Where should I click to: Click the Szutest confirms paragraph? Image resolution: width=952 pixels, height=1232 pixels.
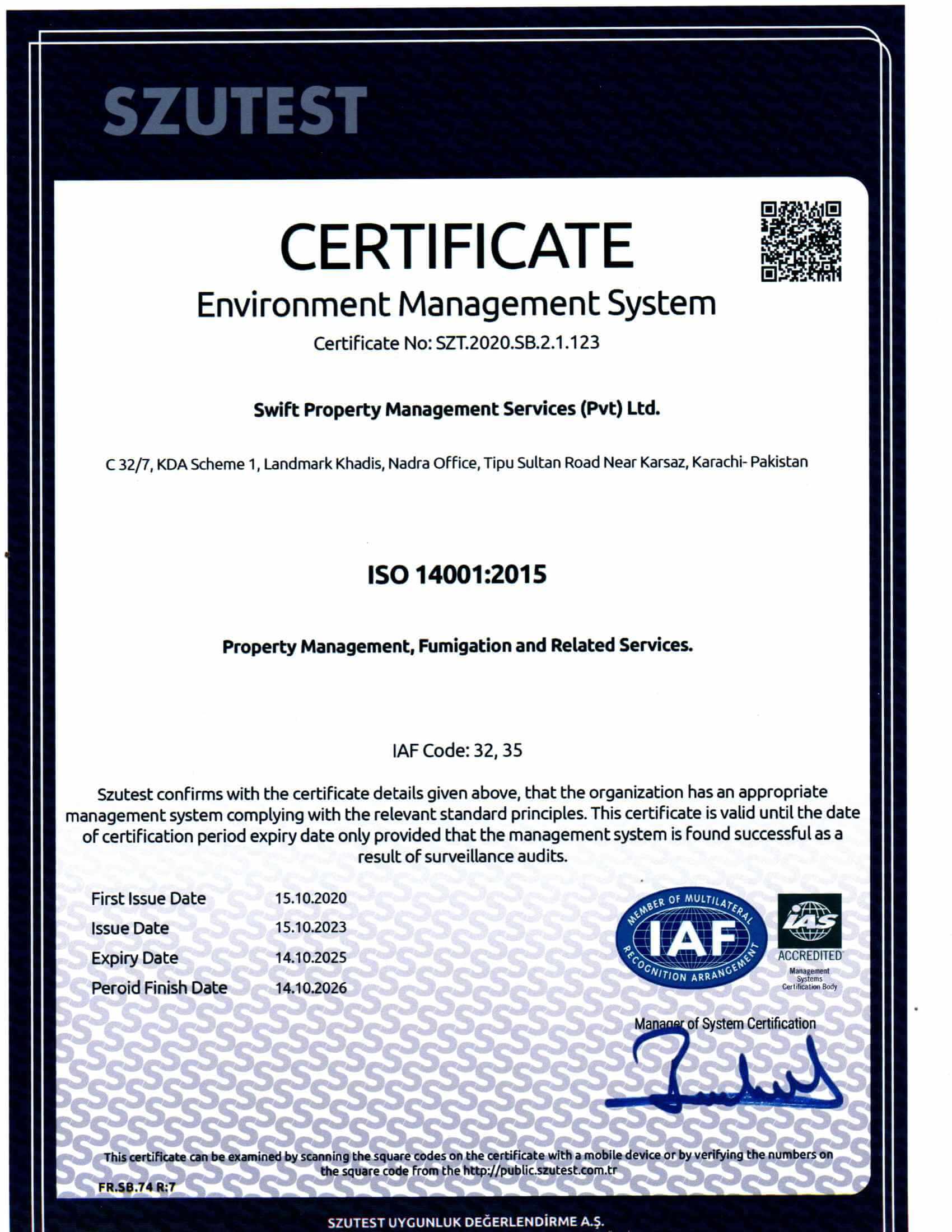pyautogui.click(x=463, y=824)
